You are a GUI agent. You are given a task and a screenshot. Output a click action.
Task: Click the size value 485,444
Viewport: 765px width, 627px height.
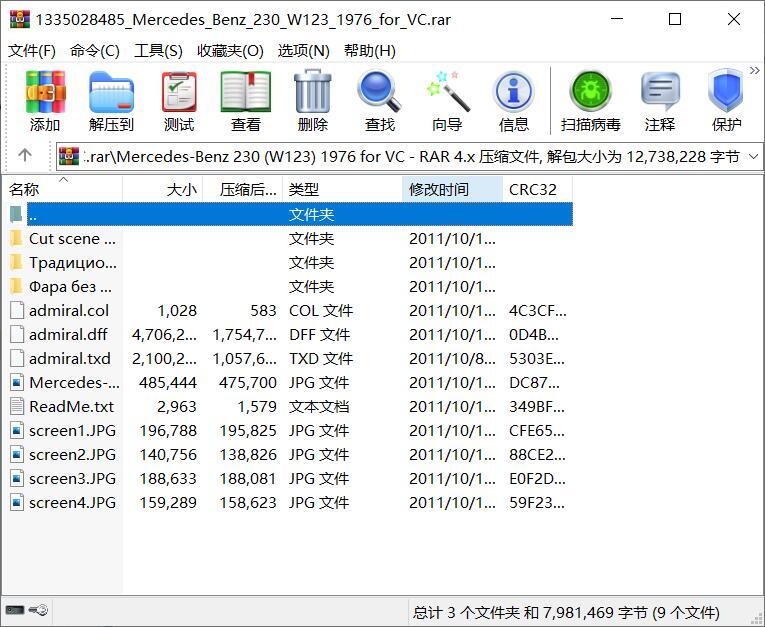168,382
